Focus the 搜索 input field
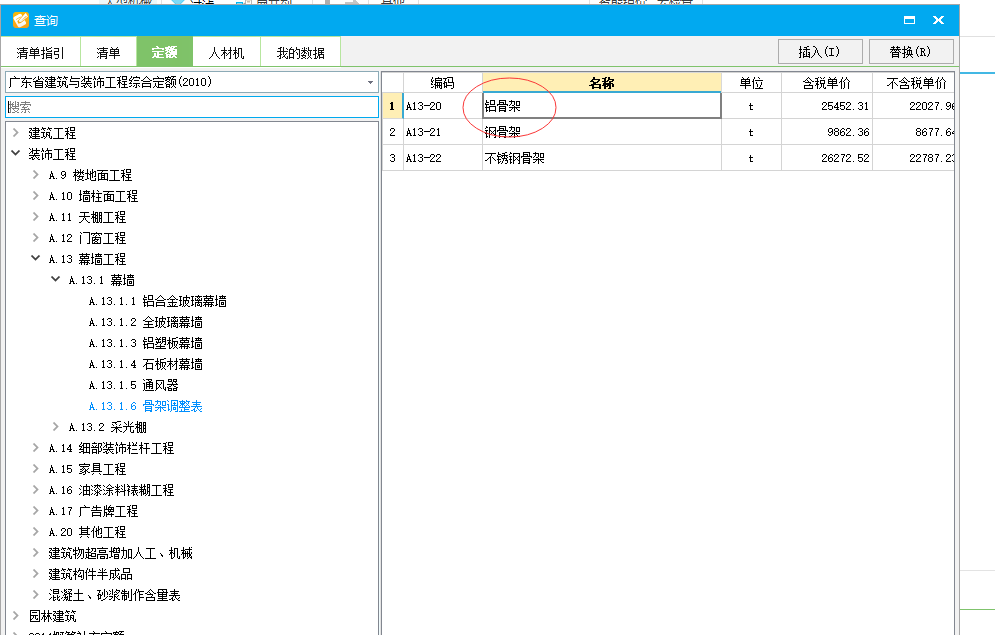The image size is (995, 635). (192, 107)
